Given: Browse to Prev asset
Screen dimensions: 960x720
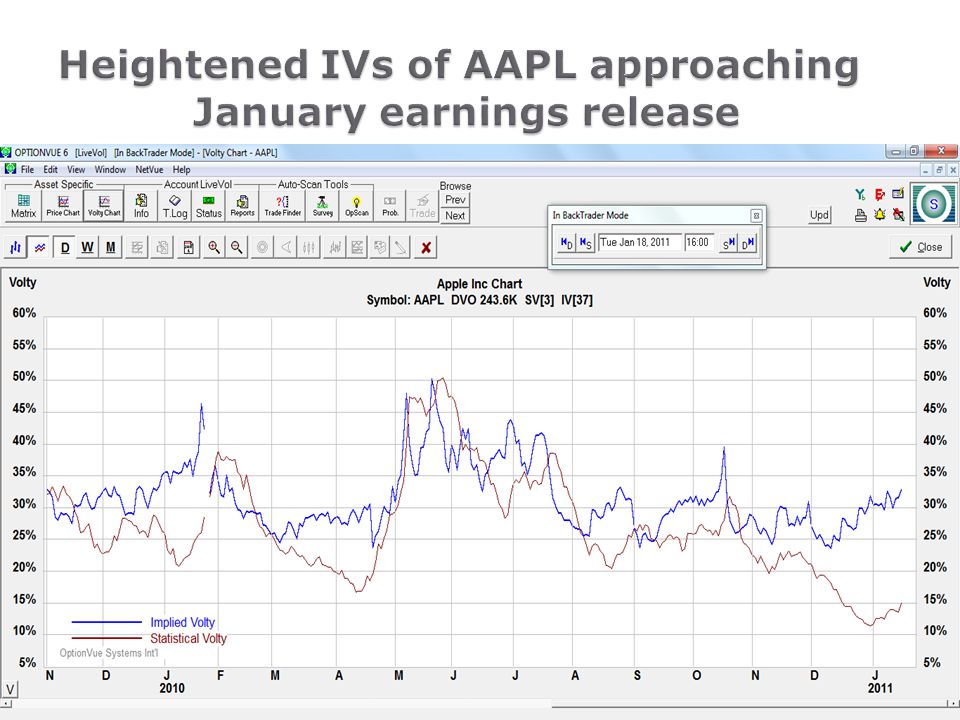Looking at the screenshot, I should 455,200.
